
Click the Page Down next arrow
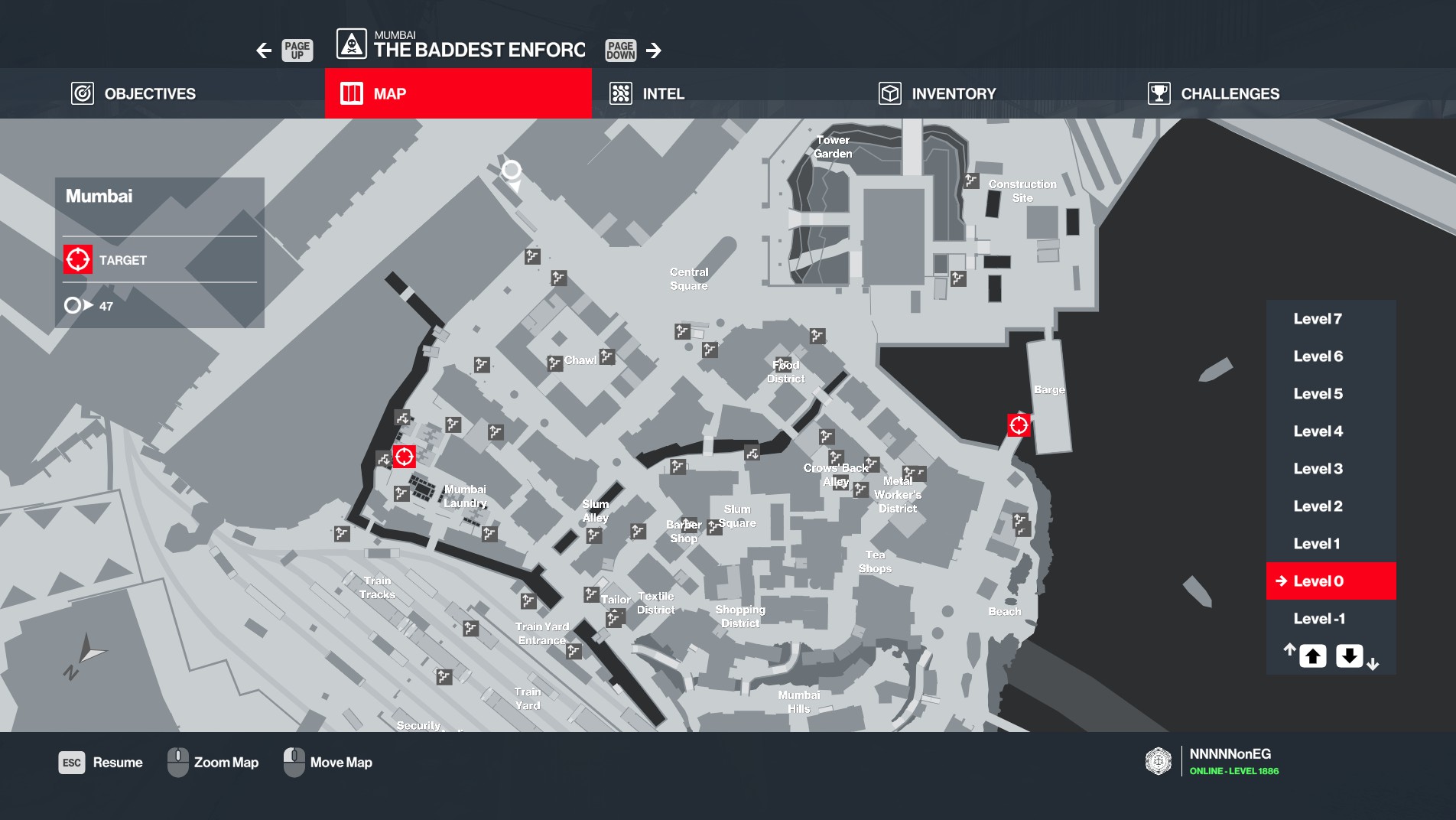click(x=653, y=50)
